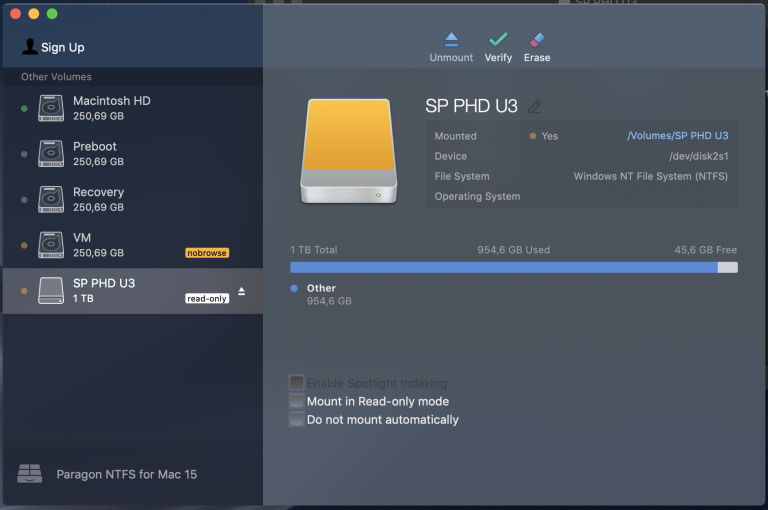Click the Unmount eject icon in toolbar

(x=451, y=39)
